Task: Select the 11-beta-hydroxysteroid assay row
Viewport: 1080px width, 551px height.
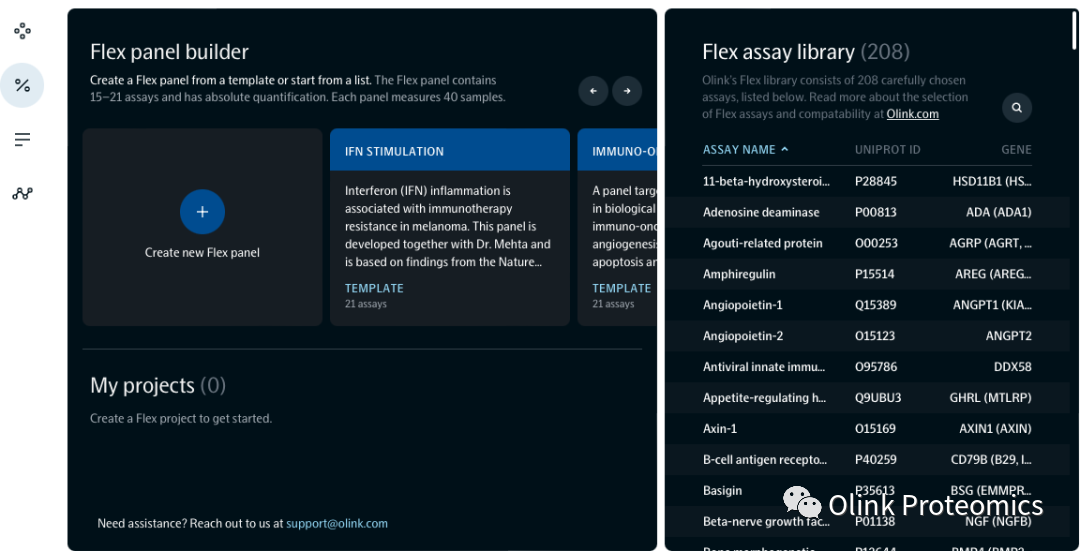Action: tap(867, 181)
